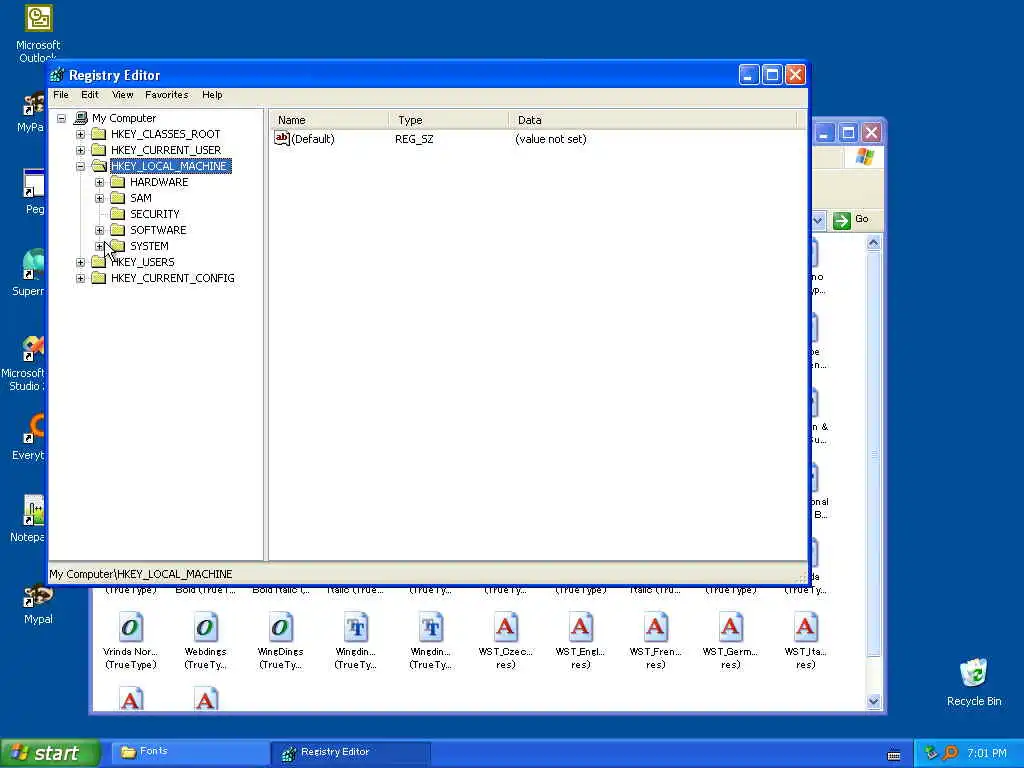Expand the HARDWARE subkey
The width and height of the screenshot is (1024, 768).
[x=99, y=182]
